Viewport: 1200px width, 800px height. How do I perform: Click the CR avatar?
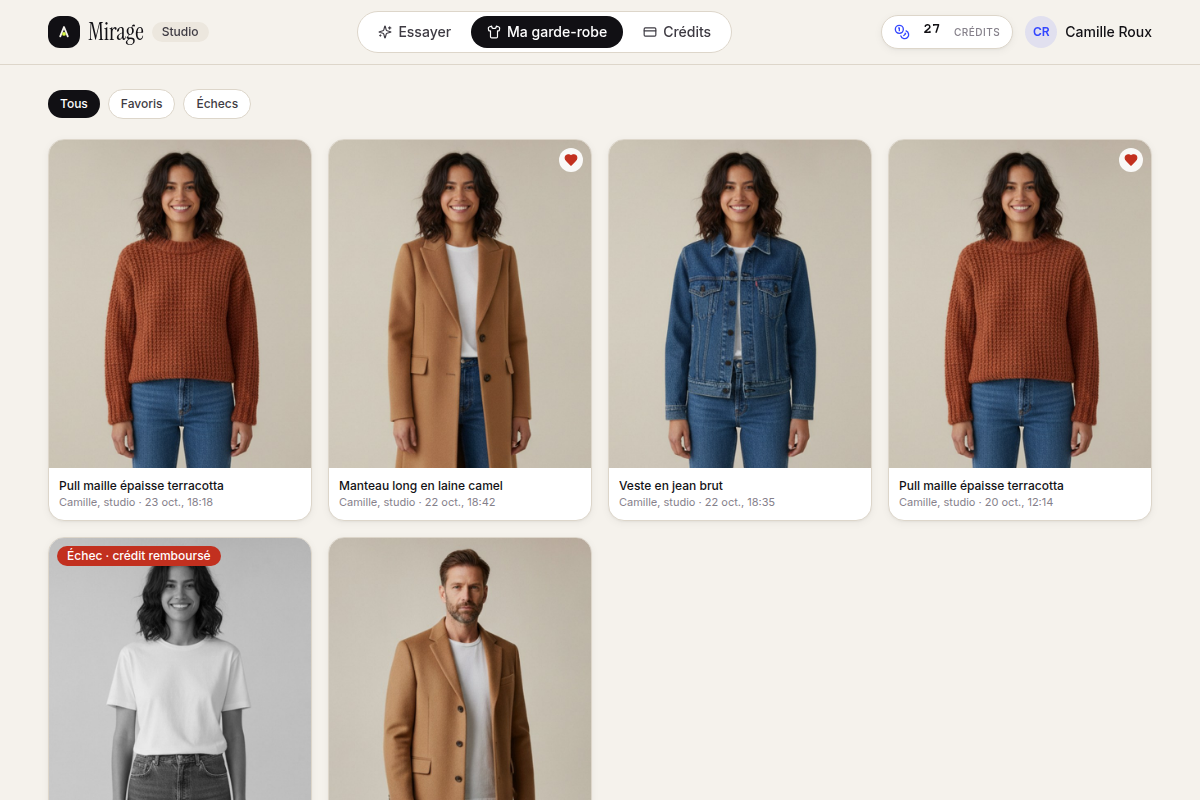1041,32
